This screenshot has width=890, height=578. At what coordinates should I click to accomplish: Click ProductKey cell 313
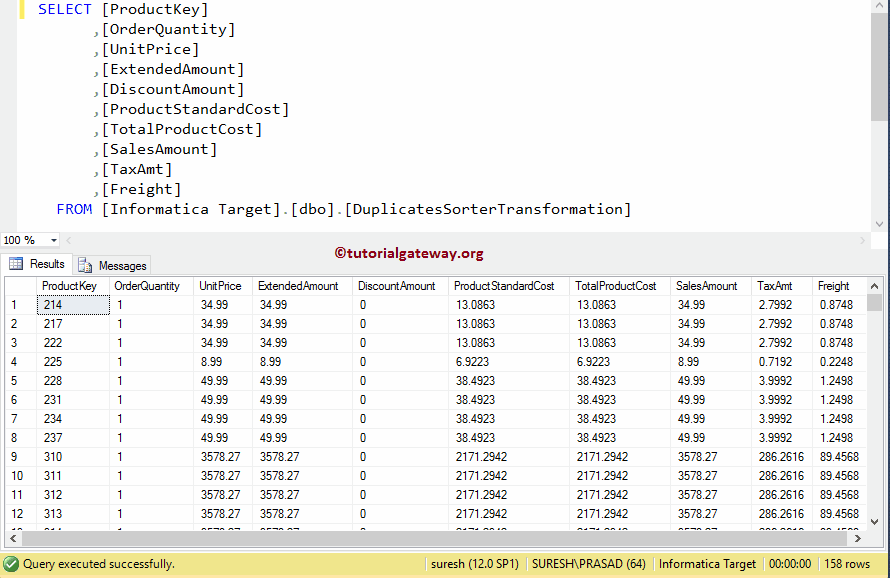(73, 514)
